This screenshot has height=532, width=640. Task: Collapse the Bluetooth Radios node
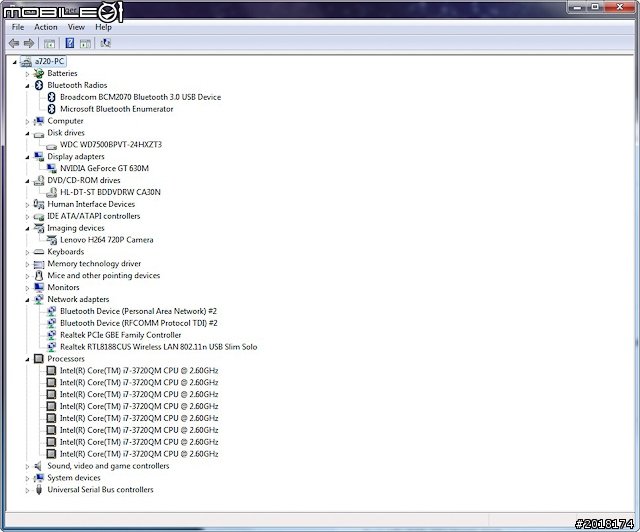tap(27, 86)
